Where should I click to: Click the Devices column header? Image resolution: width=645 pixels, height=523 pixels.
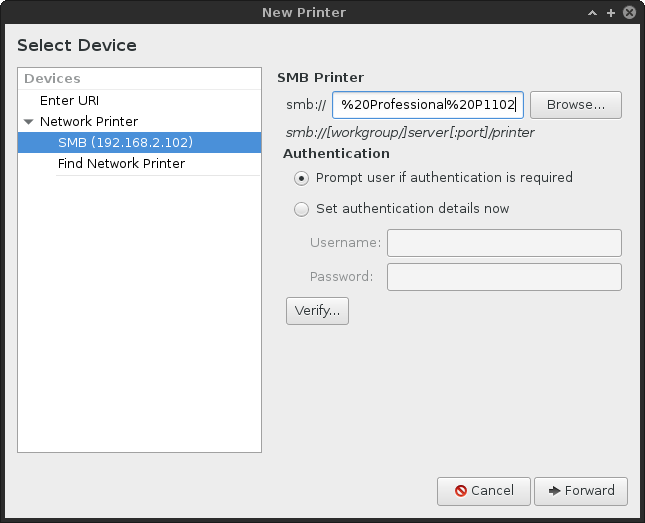pyautogui.click(x=139, y=79)
